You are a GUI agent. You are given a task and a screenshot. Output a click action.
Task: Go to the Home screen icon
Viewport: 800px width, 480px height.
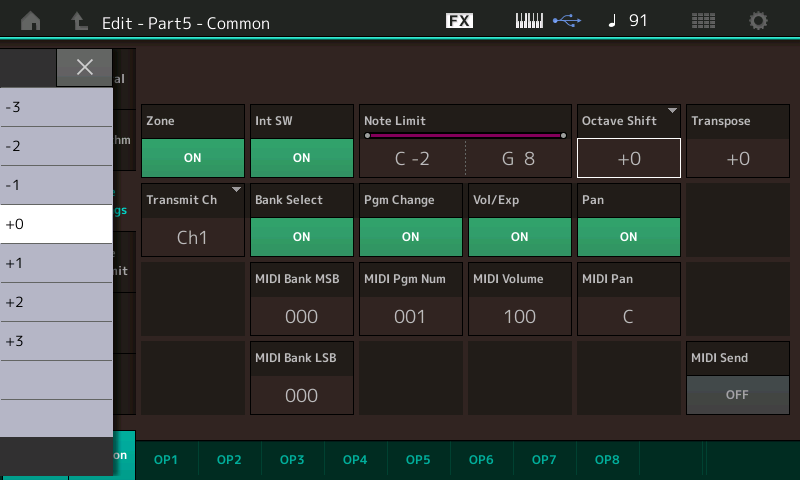point(32,20)
